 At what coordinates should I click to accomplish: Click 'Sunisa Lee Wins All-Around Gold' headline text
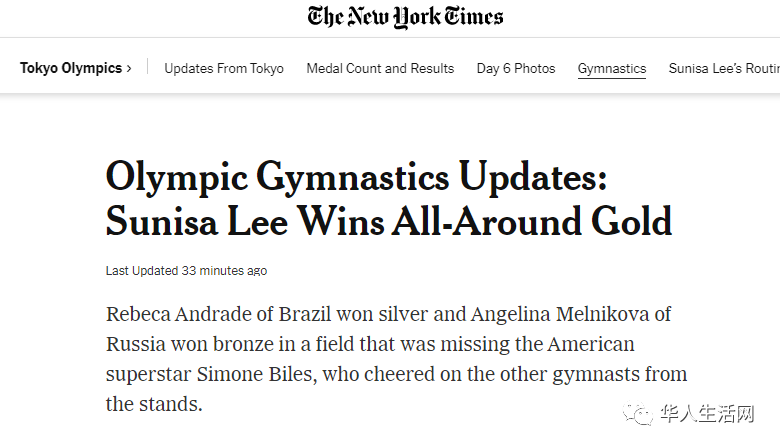389,221
